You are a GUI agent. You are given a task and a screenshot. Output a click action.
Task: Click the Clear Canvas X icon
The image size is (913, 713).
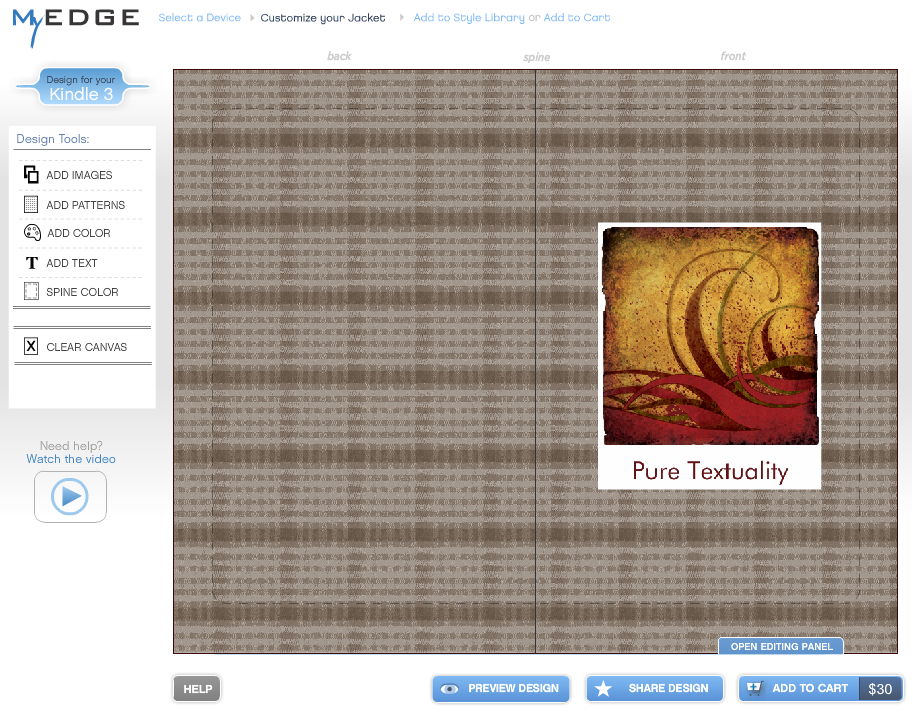(31, 346)
